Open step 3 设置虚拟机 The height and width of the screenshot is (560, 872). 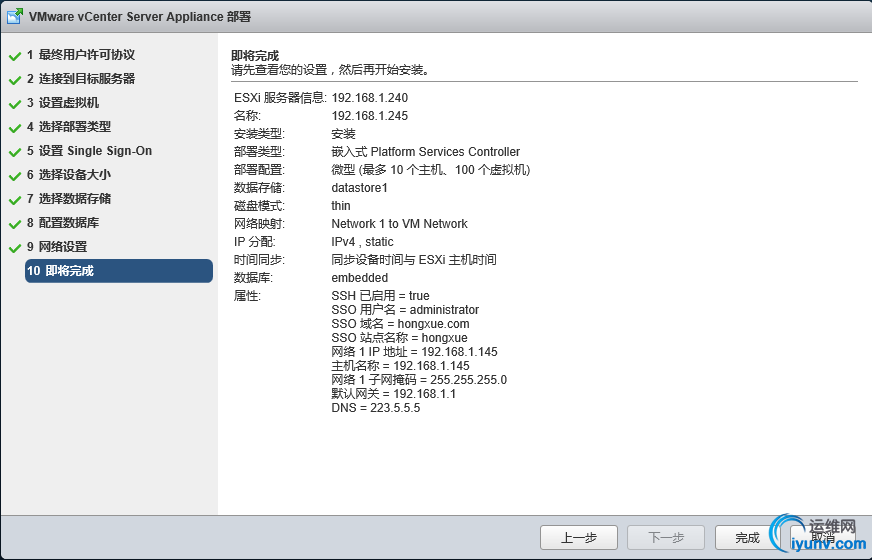click(63, 102)
